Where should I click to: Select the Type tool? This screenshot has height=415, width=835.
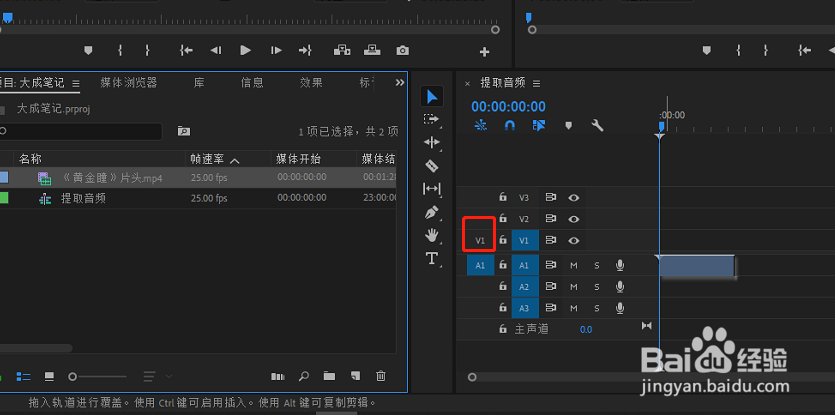point(431,259)
